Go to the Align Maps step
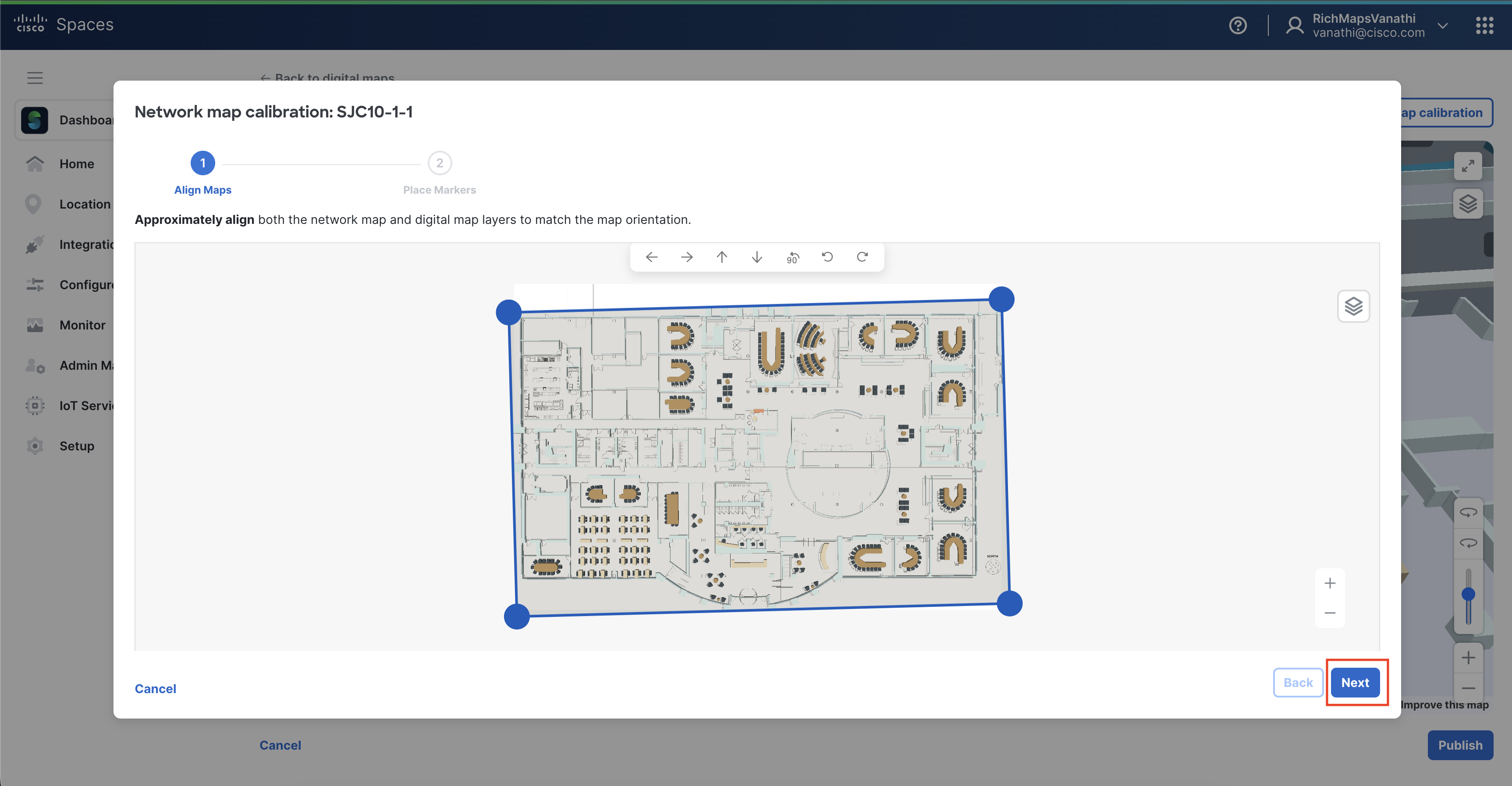This screenshot has height=786, width=1512. (202, 163)
